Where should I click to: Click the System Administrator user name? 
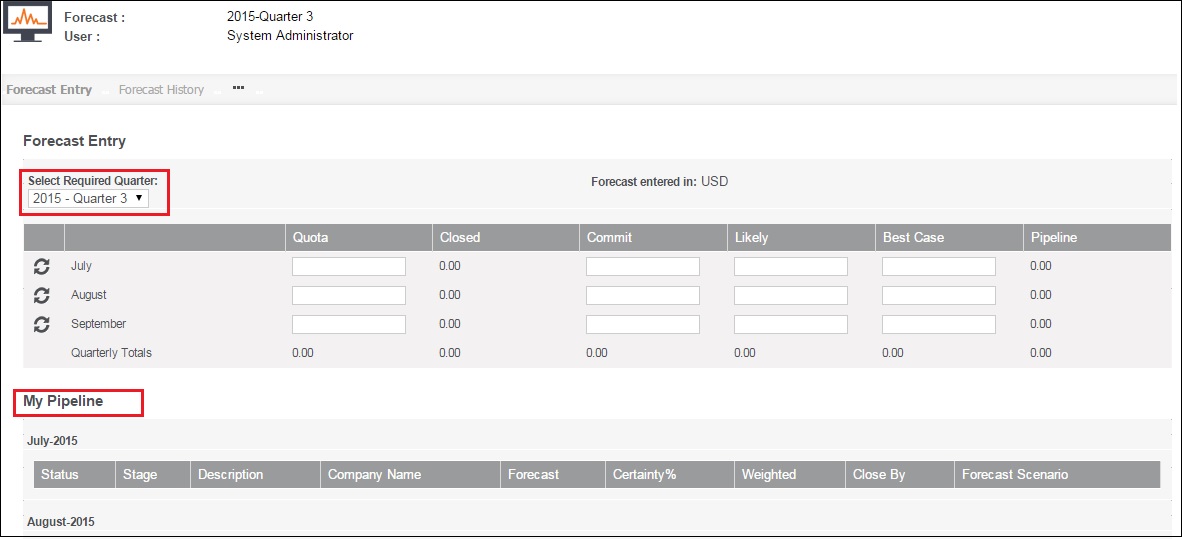[x=290, y=35]
